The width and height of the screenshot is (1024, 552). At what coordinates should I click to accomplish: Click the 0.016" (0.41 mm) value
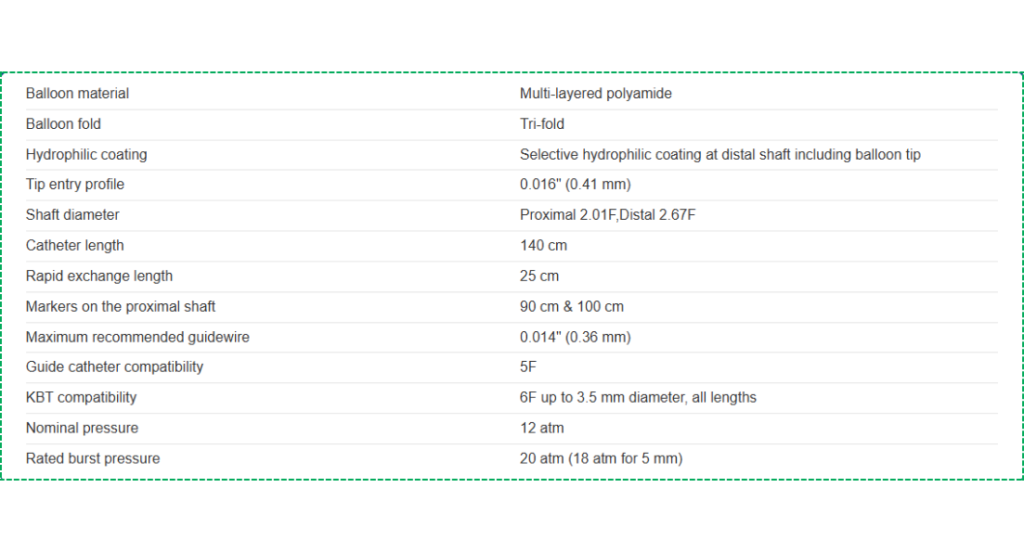point(575,185)
